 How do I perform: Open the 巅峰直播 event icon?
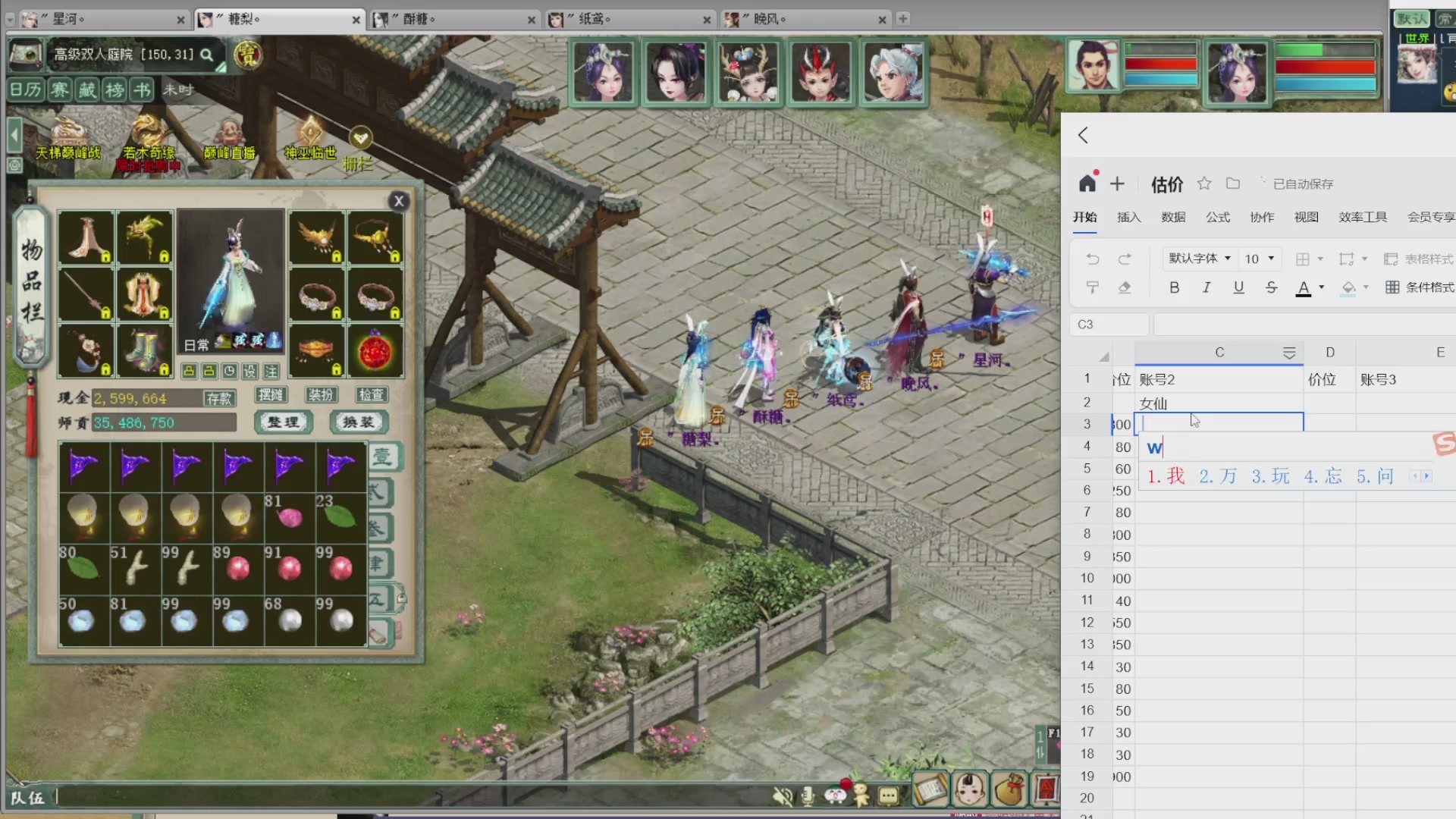click(x=229, y=139)
